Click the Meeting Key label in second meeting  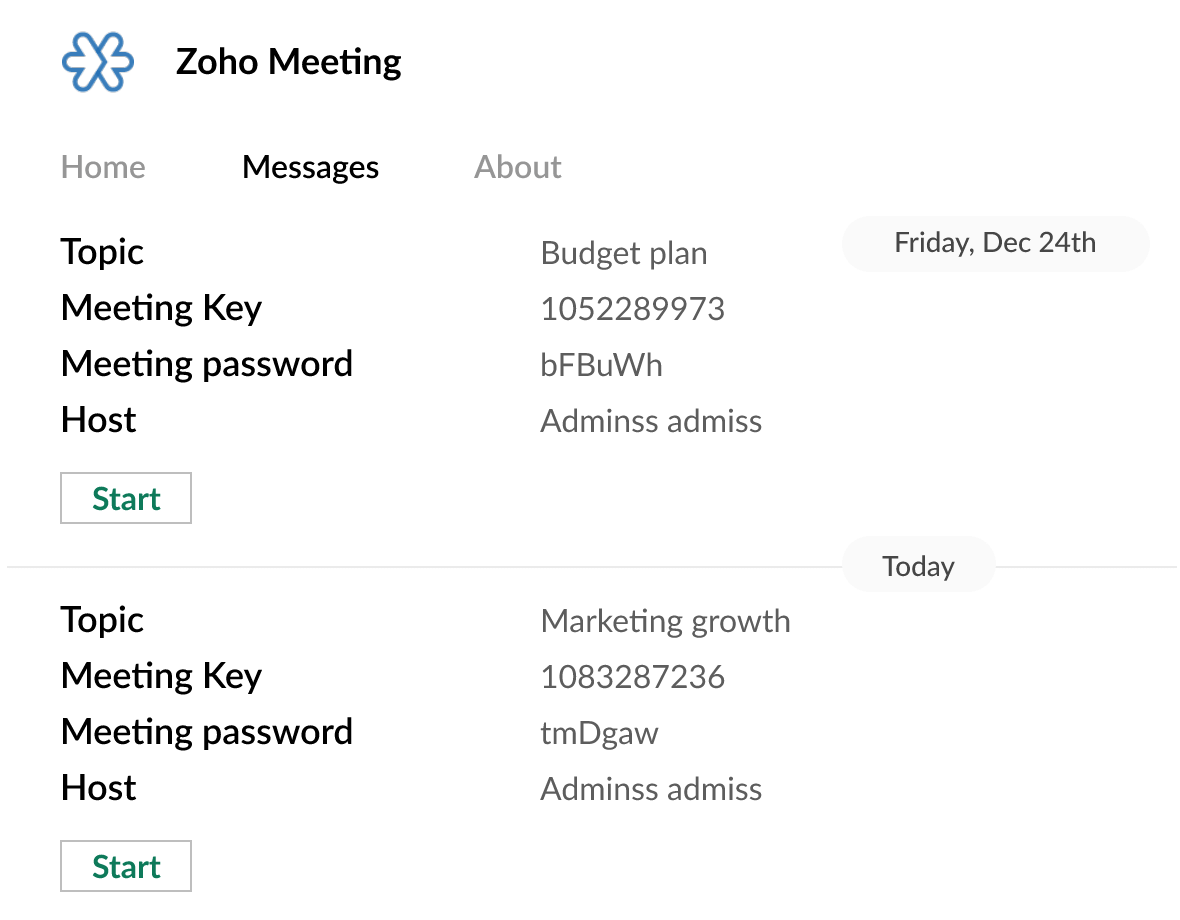click(x=161, y=677)
